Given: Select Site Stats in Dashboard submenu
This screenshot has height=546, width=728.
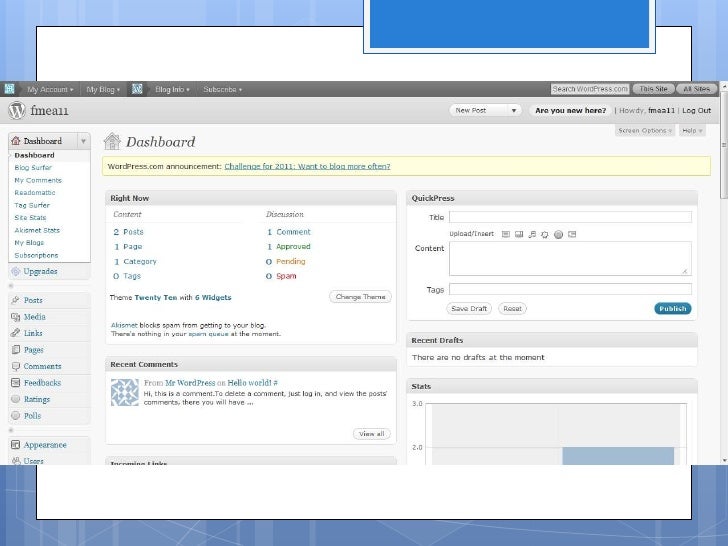Looking at the screenshot, I should click(x=30, y=217).
